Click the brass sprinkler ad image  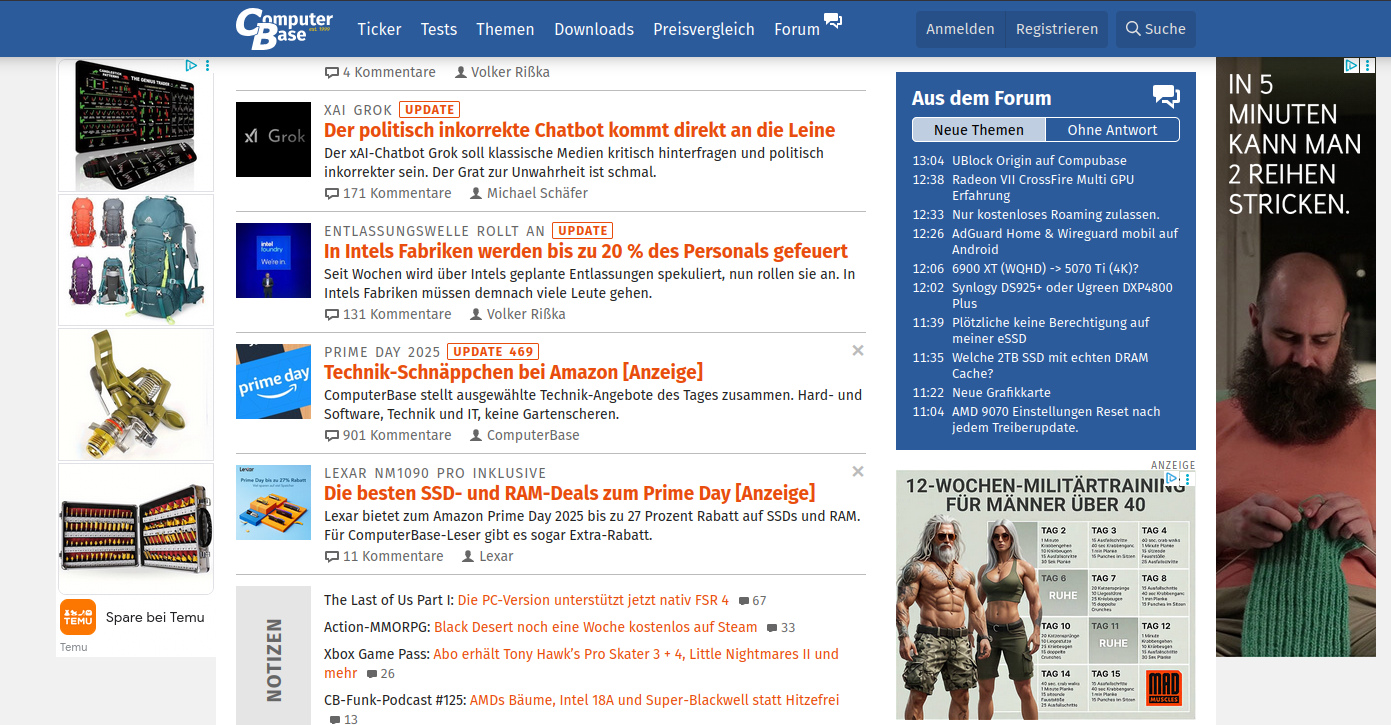tap(136, 394)
